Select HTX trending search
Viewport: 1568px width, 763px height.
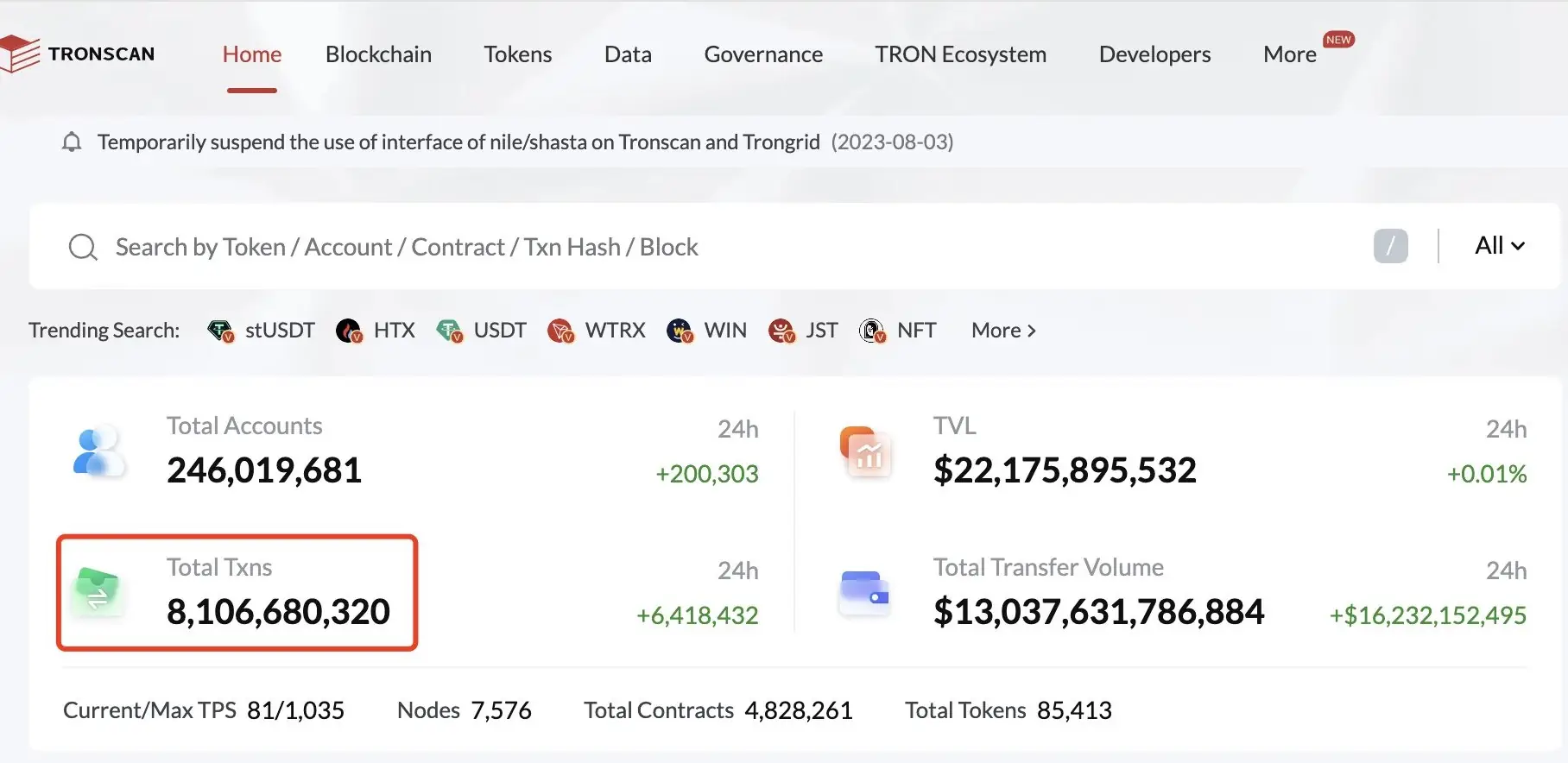[x=394, y=331]
